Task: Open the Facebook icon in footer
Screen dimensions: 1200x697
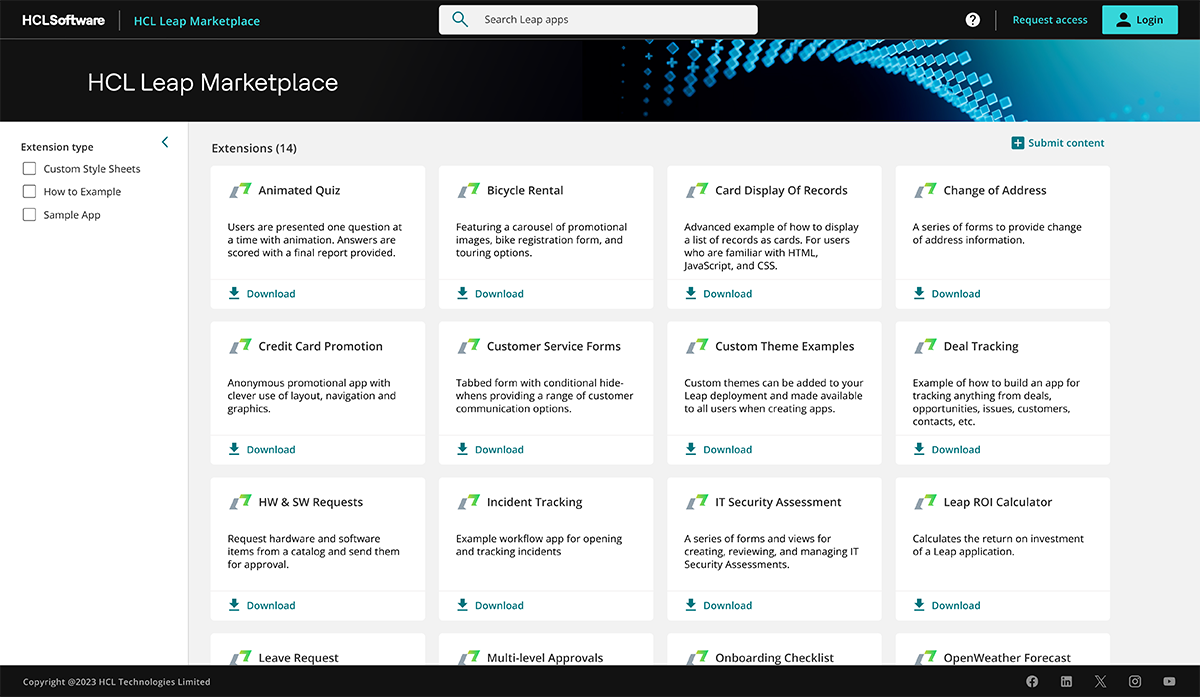Action: [x=1032, y=681]
